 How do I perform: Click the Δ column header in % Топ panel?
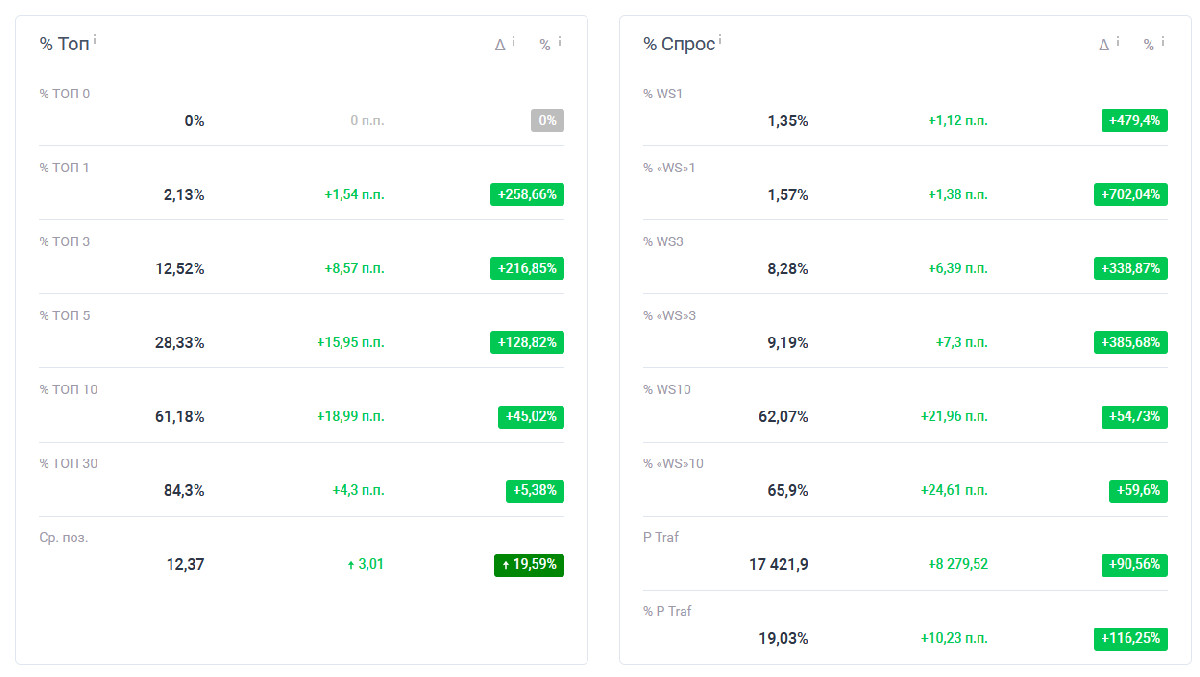coord(500,44)
